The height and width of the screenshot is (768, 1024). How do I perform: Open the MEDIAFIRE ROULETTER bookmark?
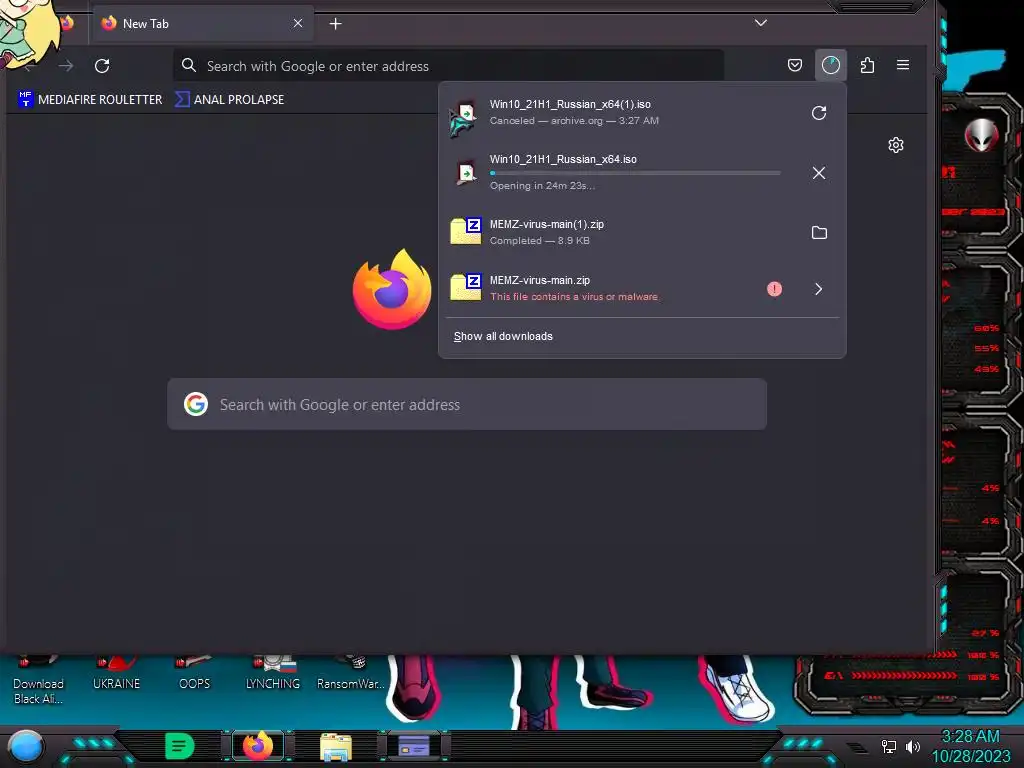point(90,99)
